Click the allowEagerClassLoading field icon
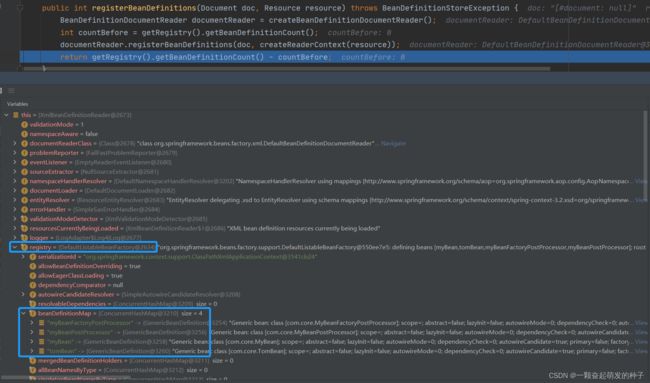This screenshot has width=650, height=383. click(x=33, y=276)
